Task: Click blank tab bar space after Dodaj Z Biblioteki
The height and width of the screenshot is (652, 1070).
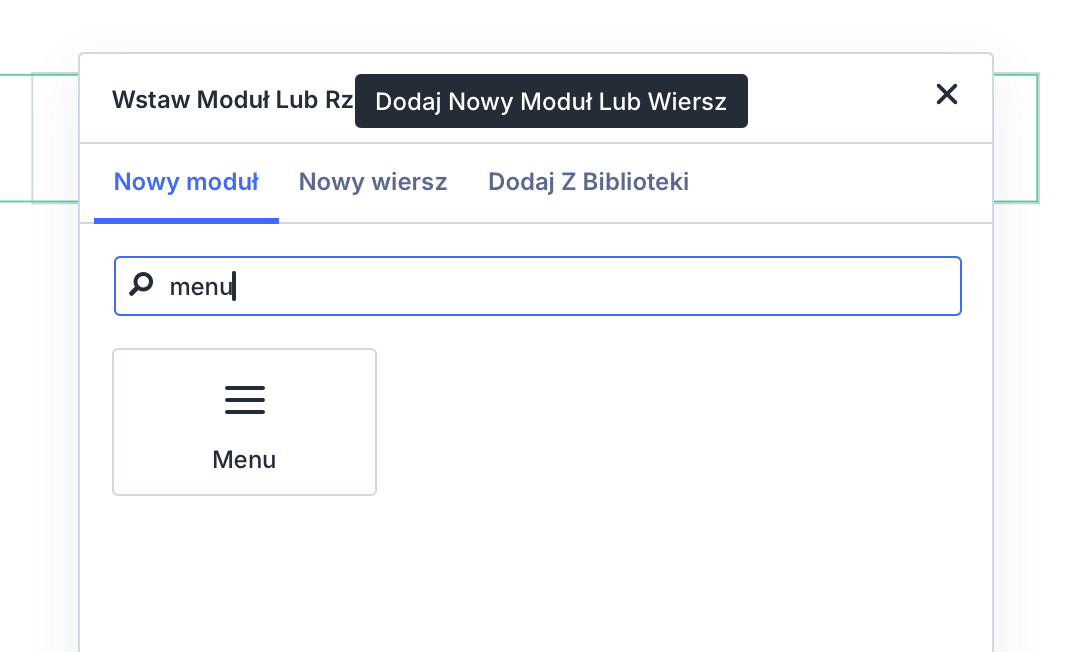Action: pos(840,183)
